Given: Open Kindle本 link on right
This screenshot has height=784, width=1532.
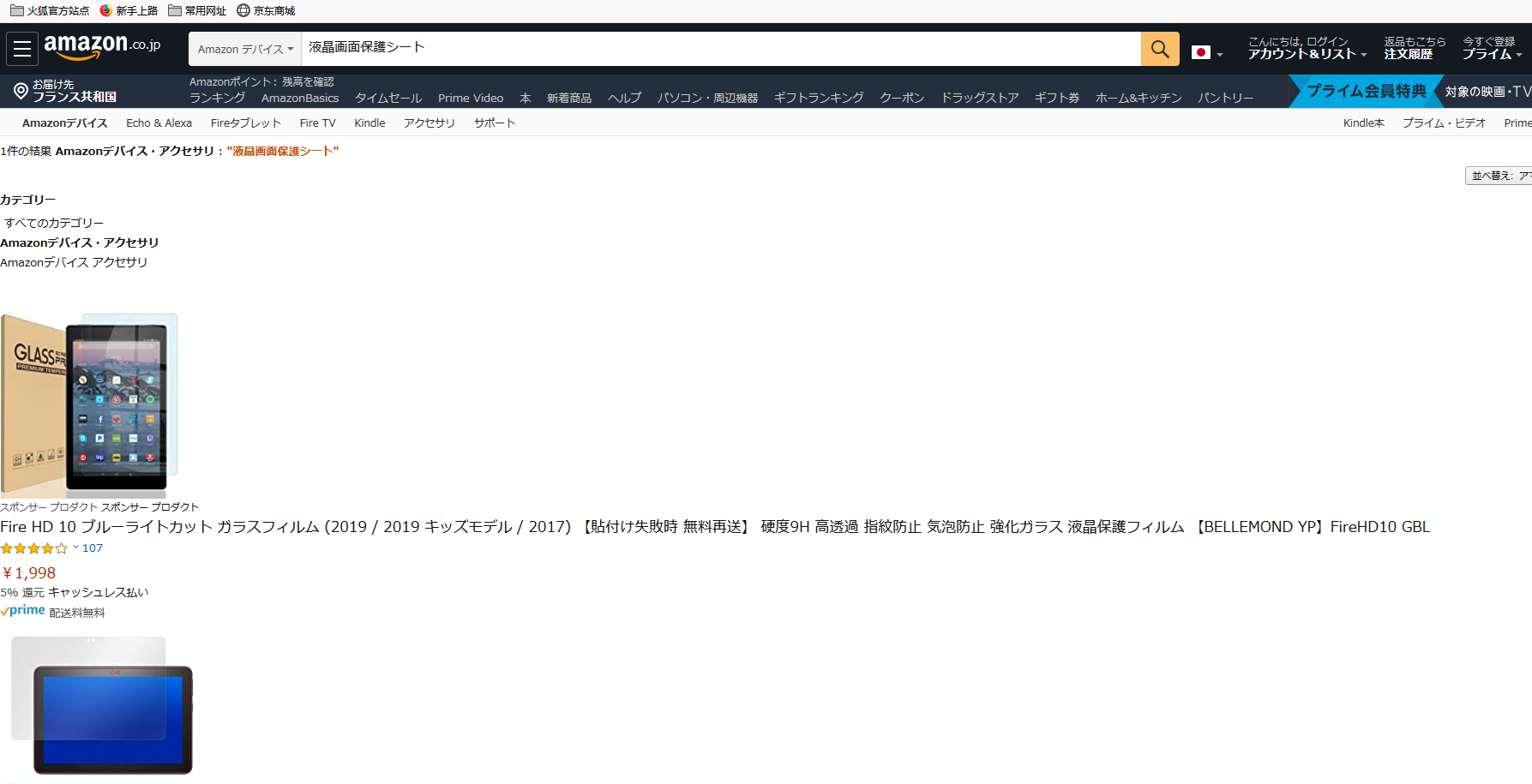Looking at the screenshot, I should click(1363, 123).
